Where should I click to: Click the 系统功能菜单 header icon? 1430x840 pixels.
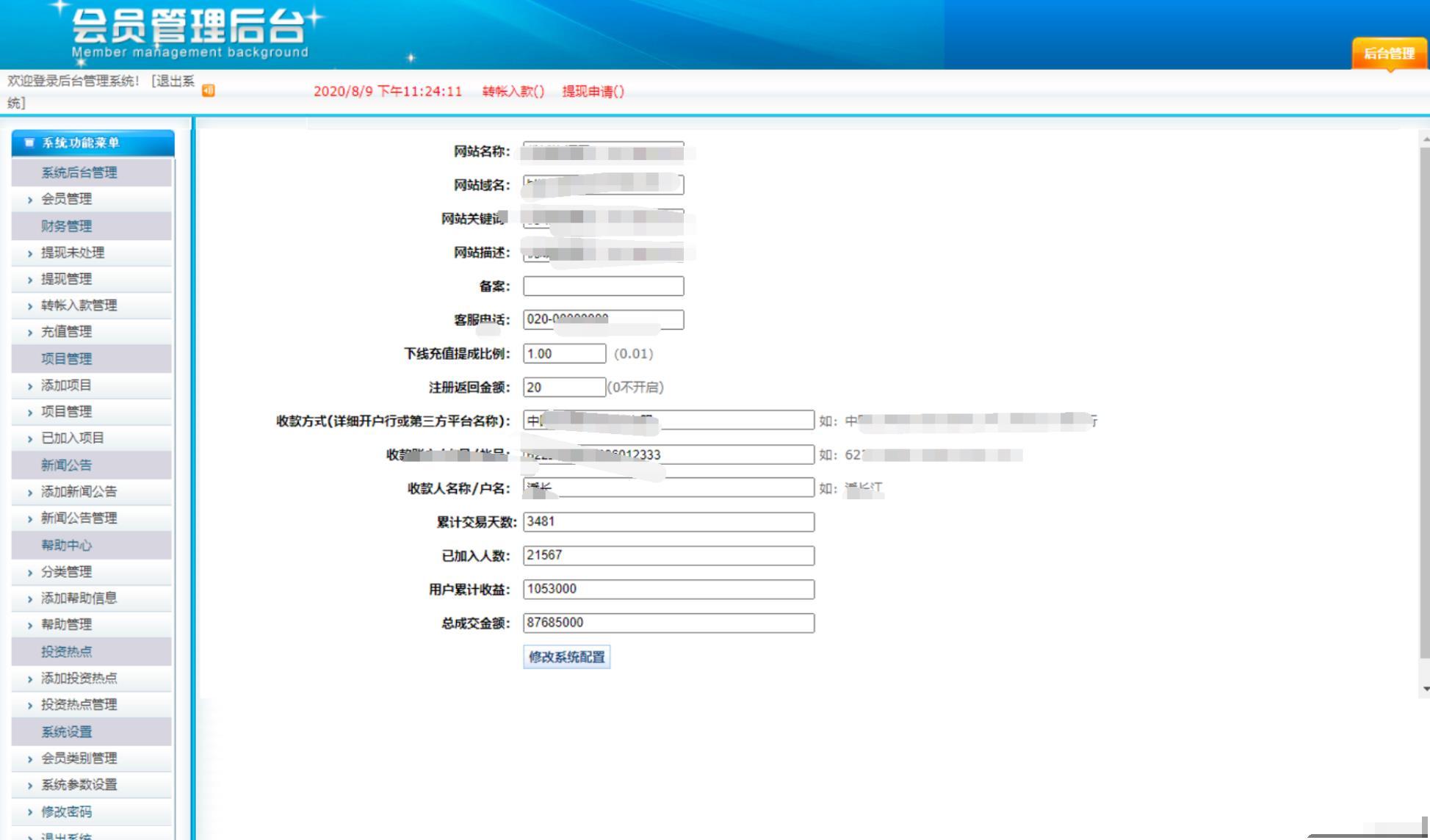pos(29,142)
